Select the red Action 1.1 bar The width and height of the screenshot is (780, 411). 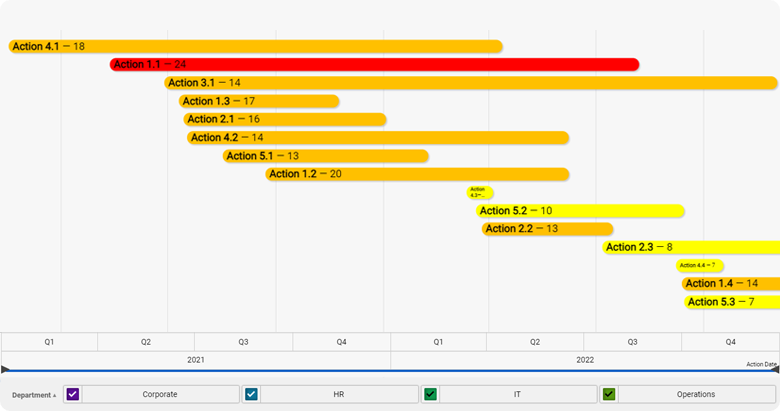coord(374,65)
